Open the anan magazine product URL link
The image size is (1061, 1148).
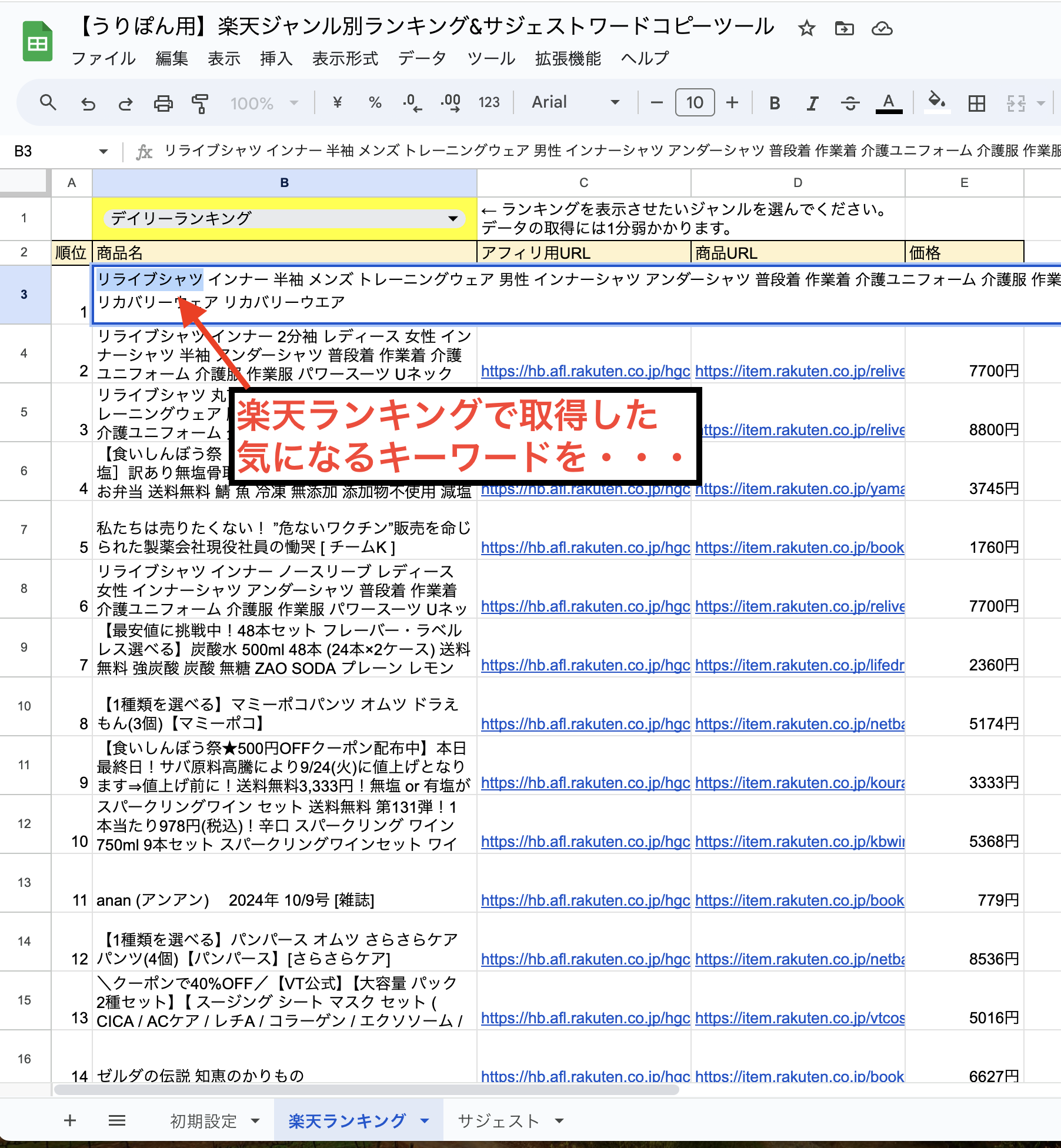pyautogui.click(x=799, y=900)
